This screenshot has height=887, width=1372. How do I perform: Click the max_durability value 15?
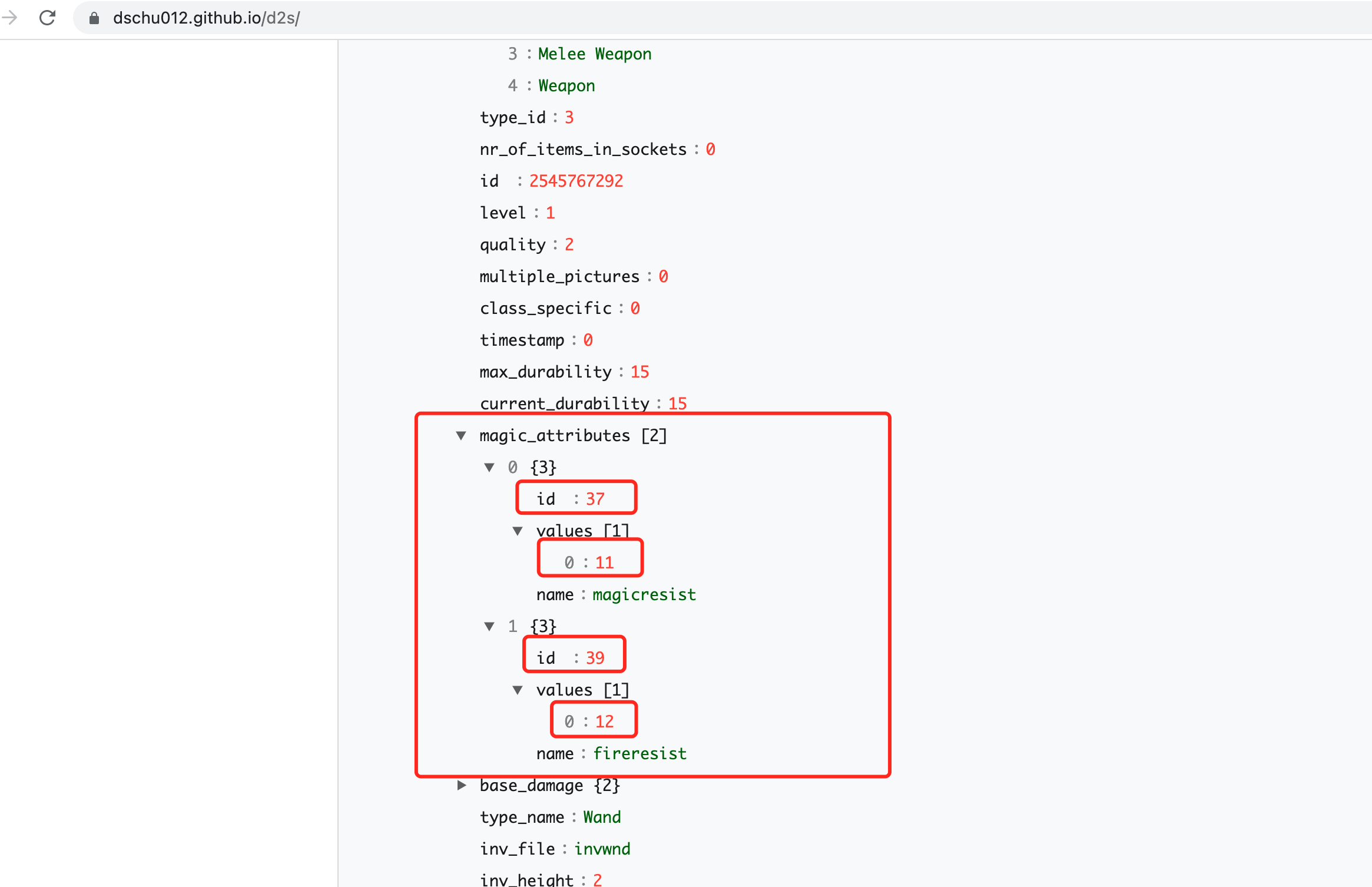pos(639,372)
